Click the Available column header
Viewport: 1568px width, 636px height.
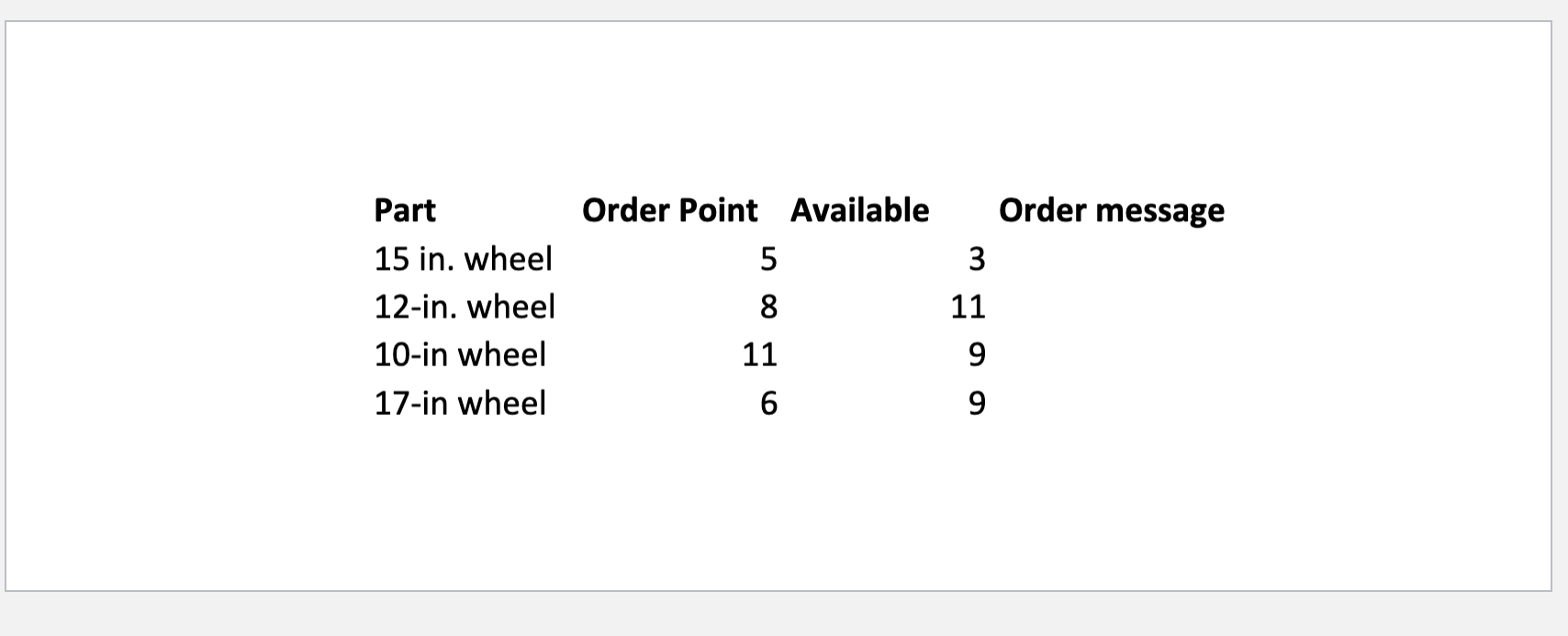859,211
